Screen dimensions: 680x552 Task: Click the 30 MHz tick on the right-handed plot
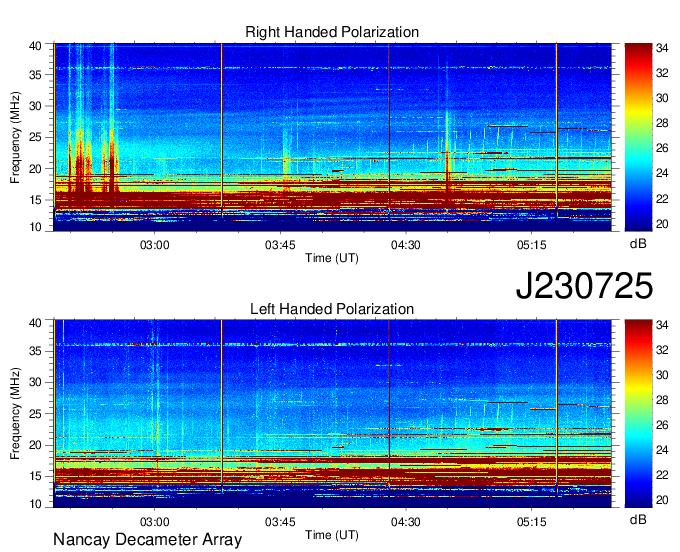[36, 106]
